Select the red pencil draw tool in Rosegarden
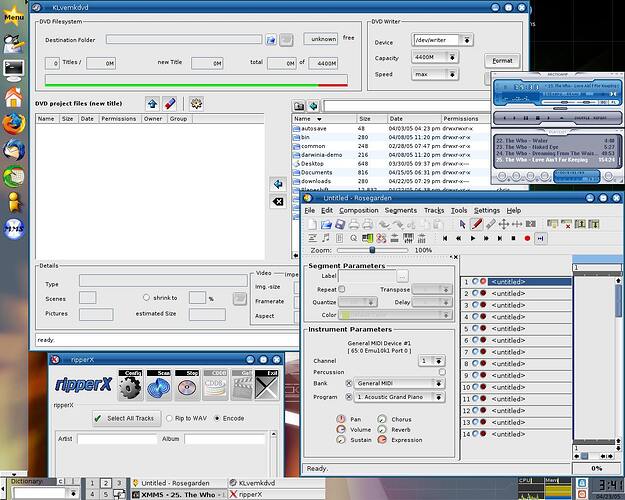This screenshot has height=500, width=625. pos(476,224)
